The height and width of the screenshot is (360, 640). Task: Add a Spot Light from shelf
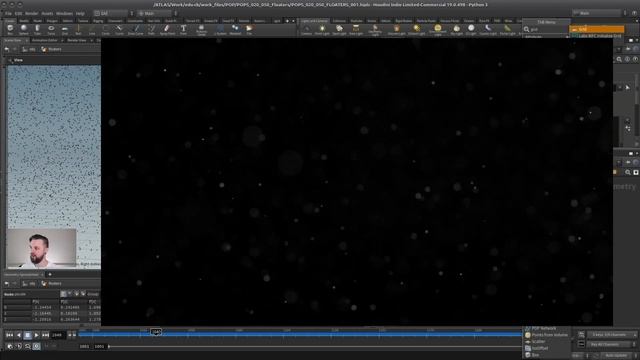tap(339, 29)
